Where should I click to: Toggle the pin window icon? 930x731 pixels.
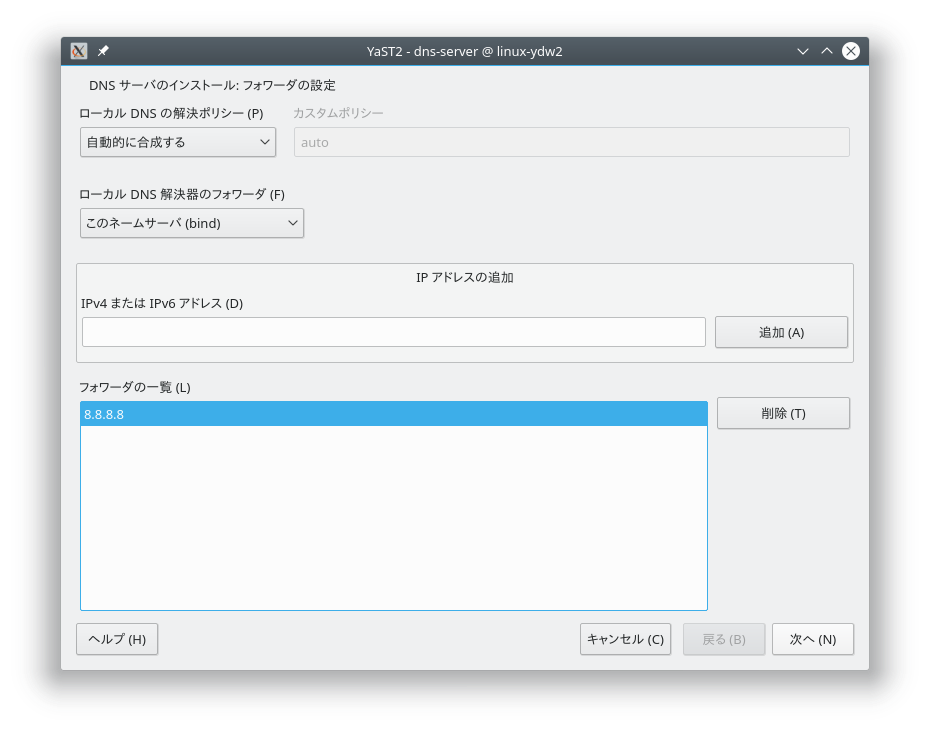click(x=103, y=51)
